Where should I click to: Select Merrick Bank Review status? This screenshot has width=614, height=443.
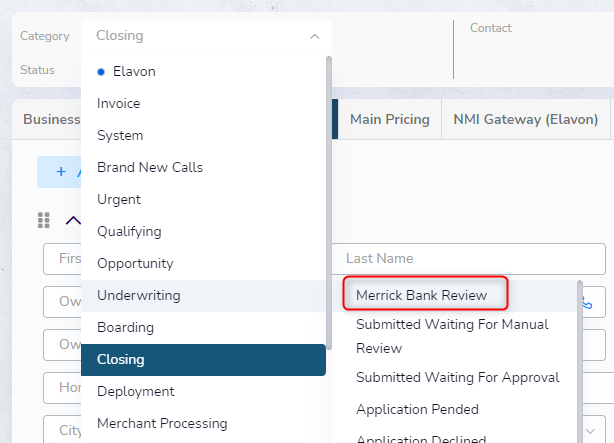[x=422, y=295]
